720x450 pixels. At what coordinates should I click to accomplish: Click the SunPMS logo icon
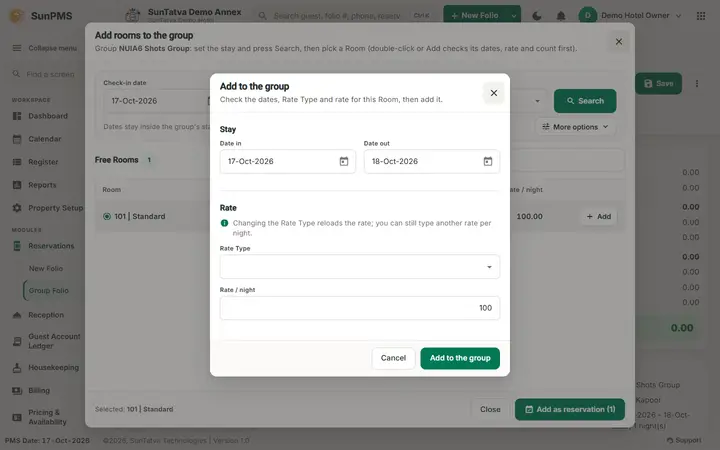point(17,16)
